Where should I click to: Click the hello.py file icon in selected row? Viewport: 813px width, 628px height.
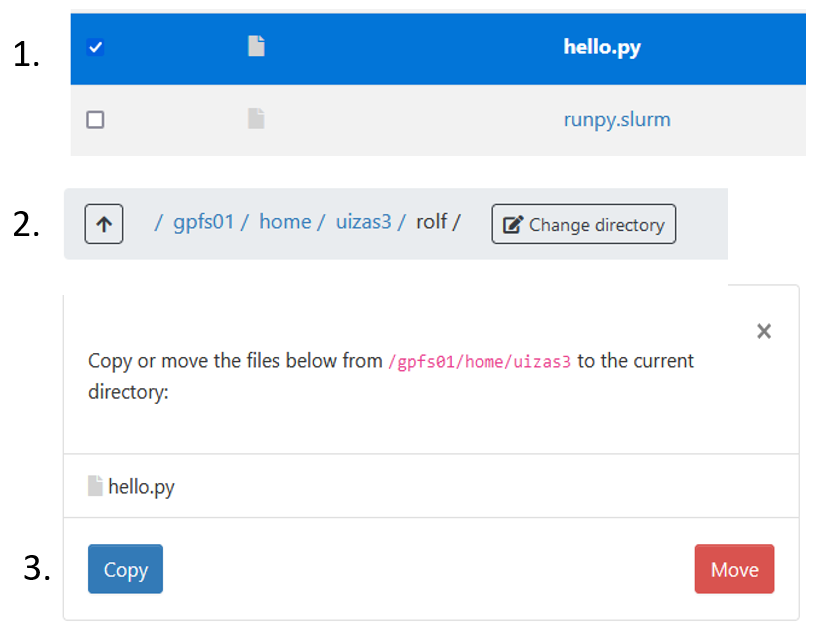pyautogui.click(x=256, y=46)
